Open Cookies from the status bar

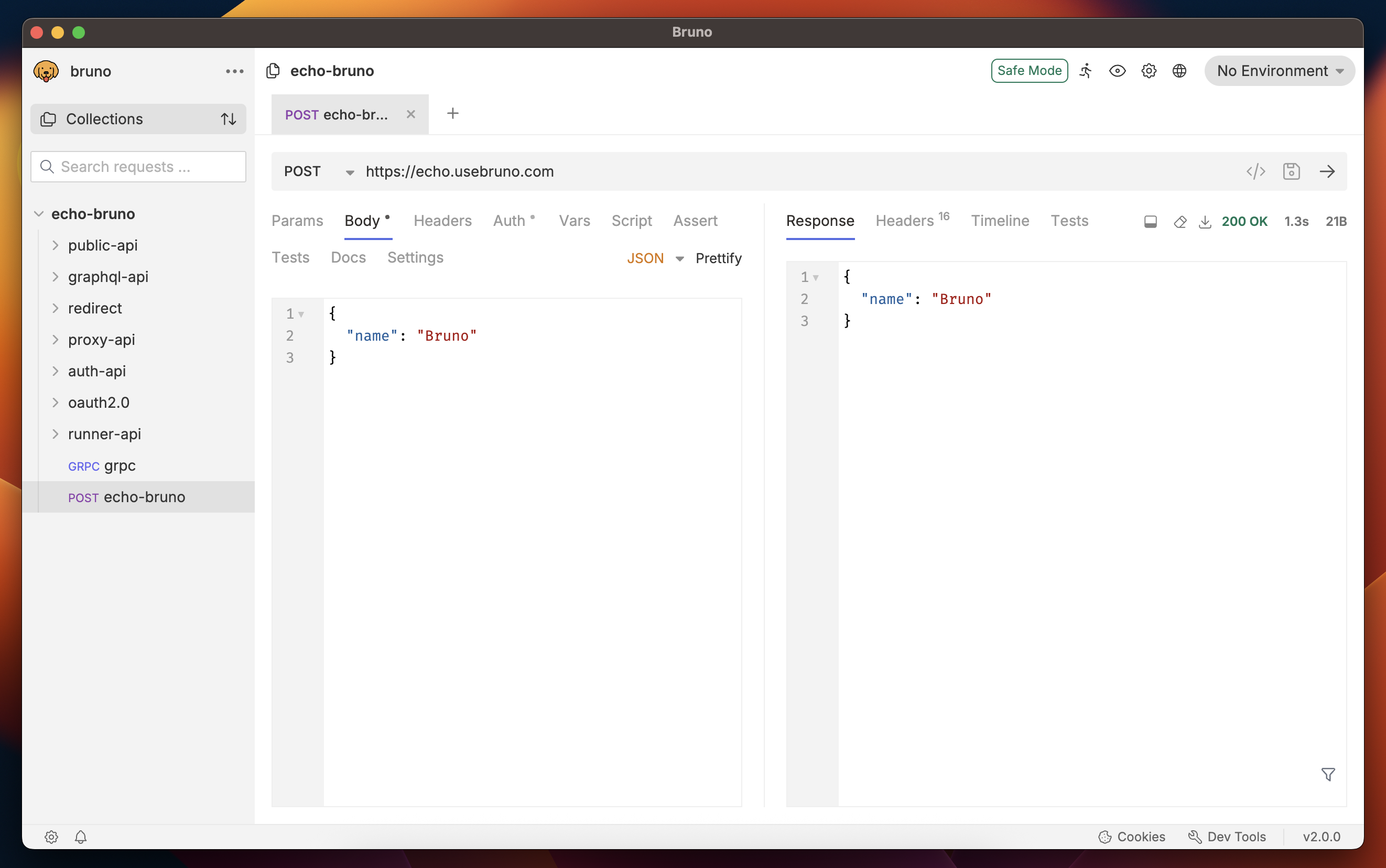(x=1132, y=837)
